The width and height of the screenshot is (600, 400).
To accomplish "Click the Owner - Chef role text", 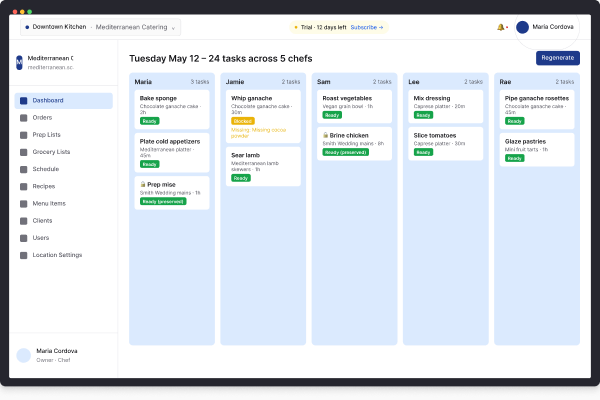I will 53,360.
